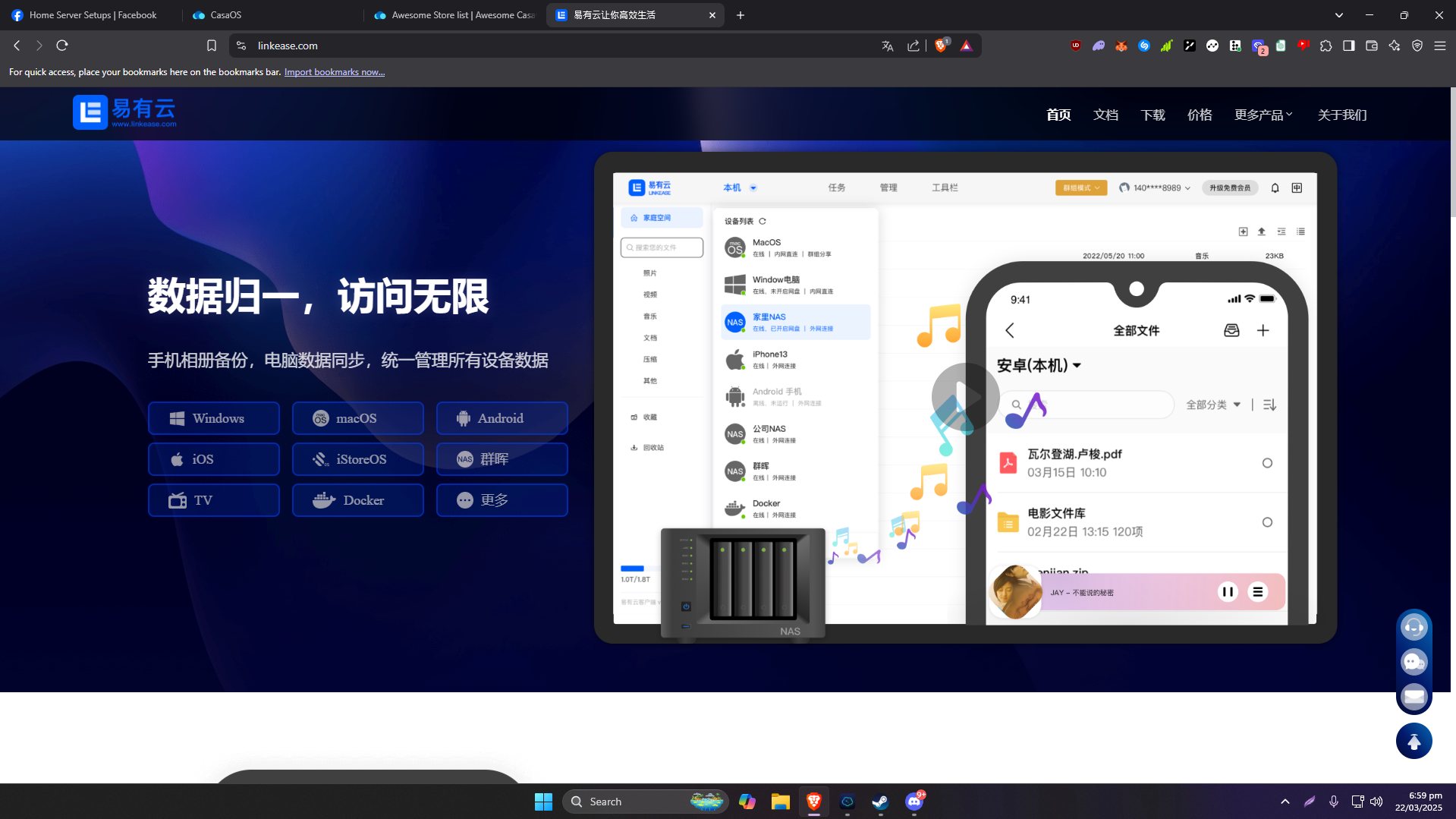
Task: Click the Windows Start button
Action: click(543, 802)
